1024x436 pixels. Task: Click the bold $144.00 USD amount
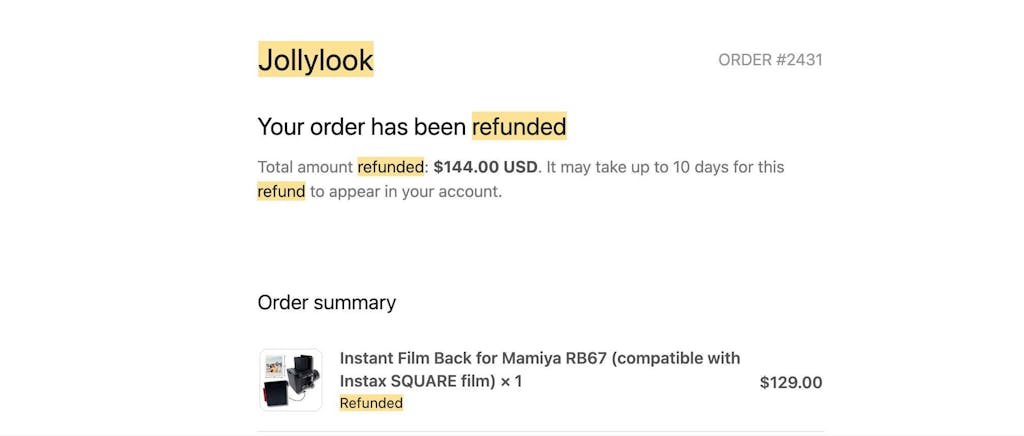485,167
